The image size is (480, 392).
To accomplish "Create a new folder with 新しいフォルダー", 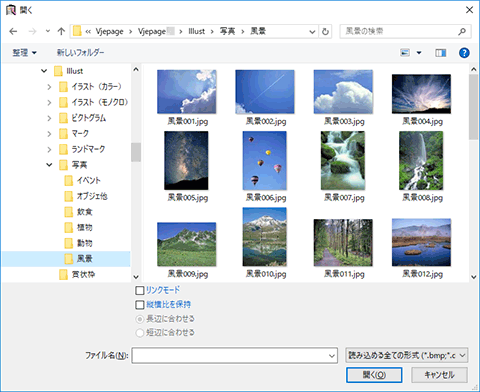I will pyautogui.click(x=80, y=52).
